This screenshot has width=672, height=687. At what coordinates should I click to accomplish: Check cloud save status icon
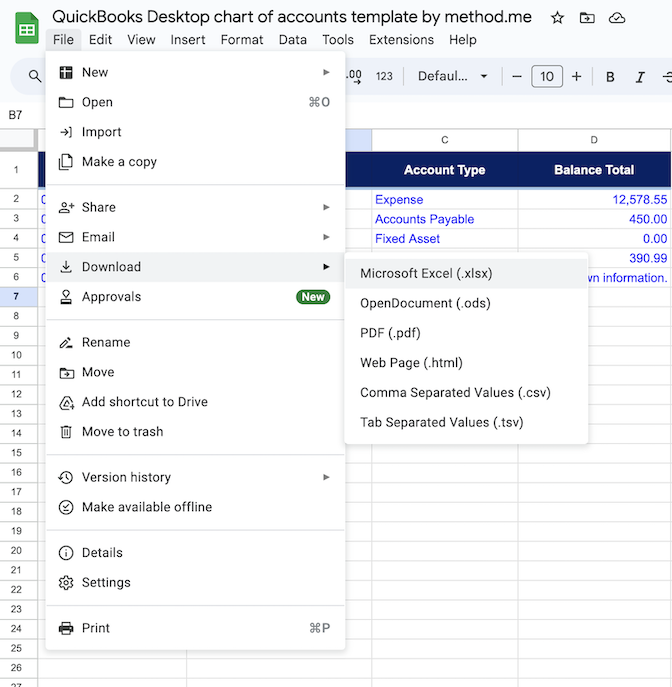(x=617, y=18)
